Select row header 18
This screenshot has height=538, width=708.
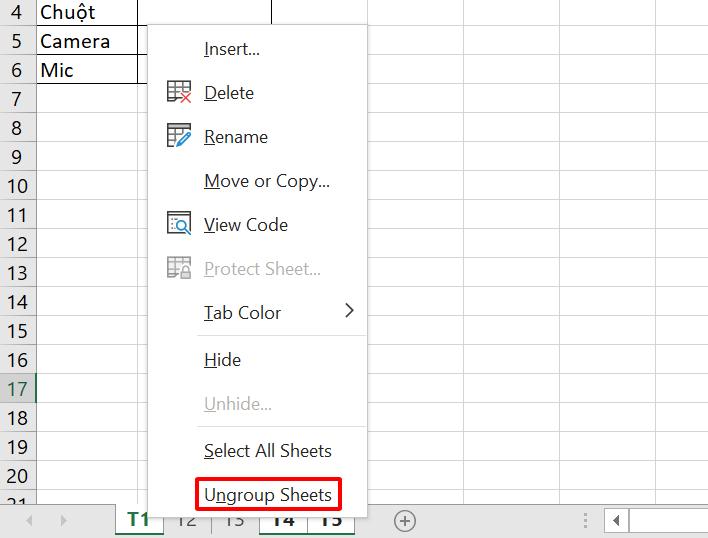coord(18,417)
